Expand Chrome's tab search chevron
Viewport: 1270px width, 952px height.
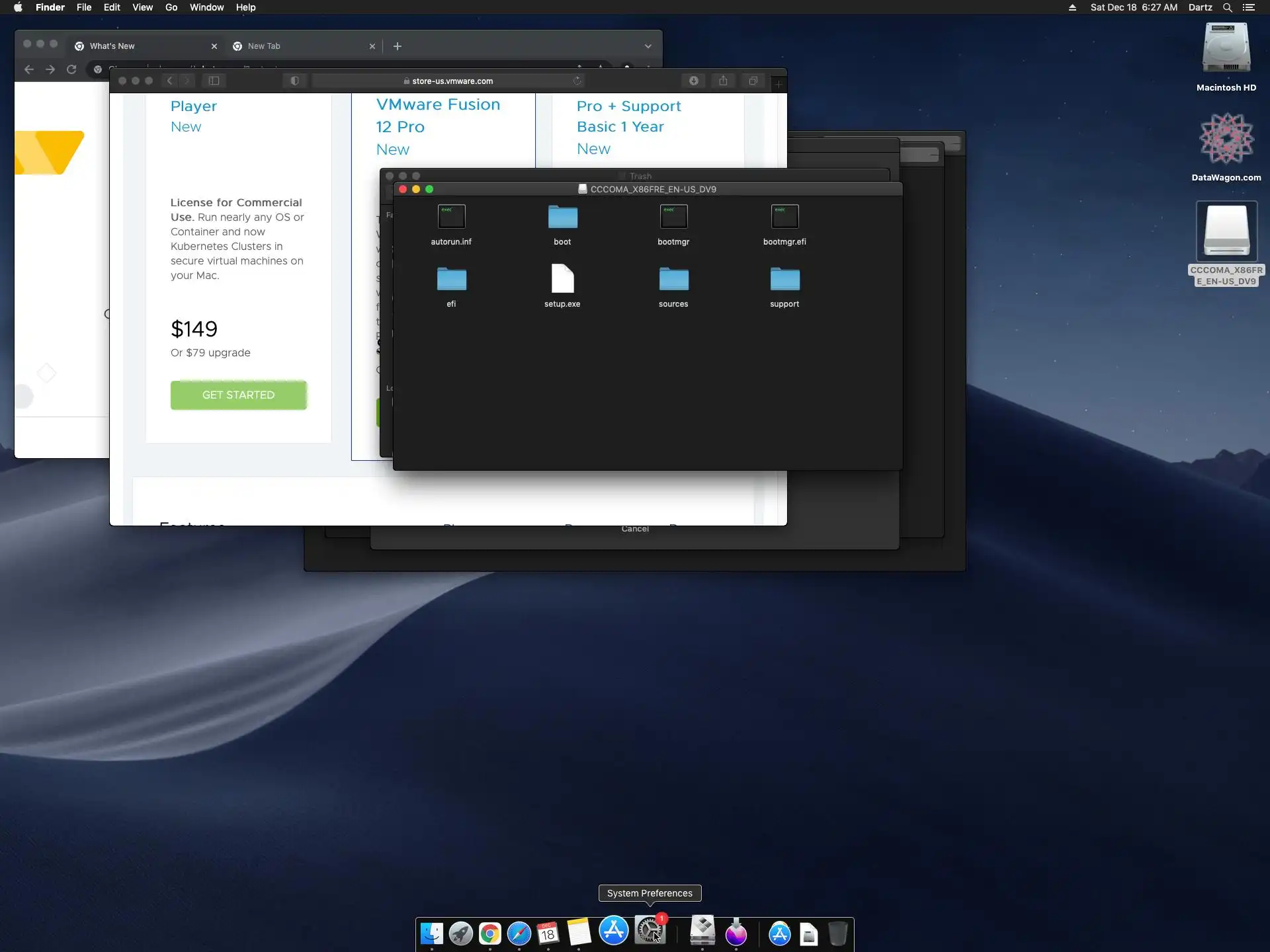[648, 46]
